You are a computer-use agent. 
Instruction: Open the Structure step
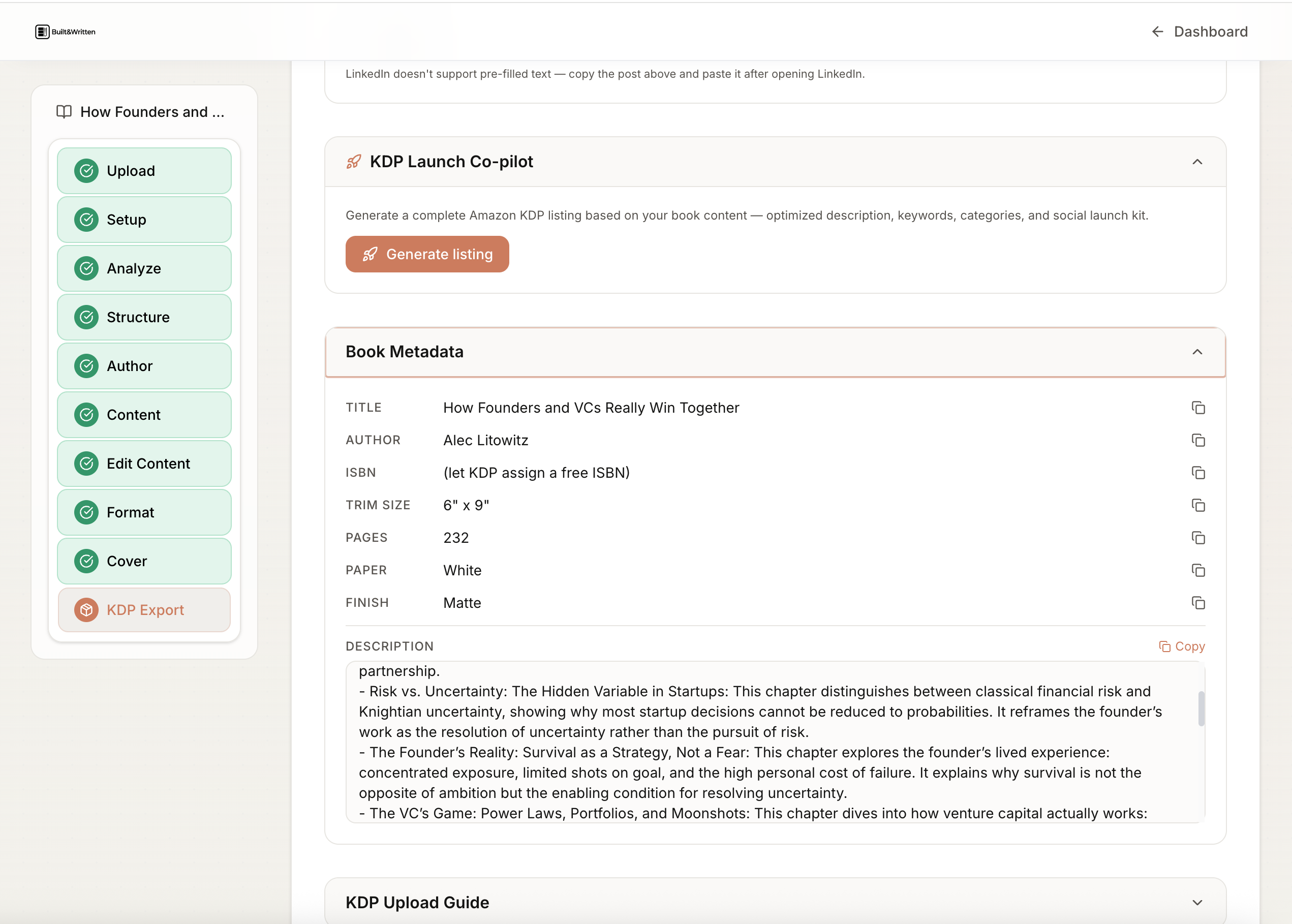tap(144, 318)
